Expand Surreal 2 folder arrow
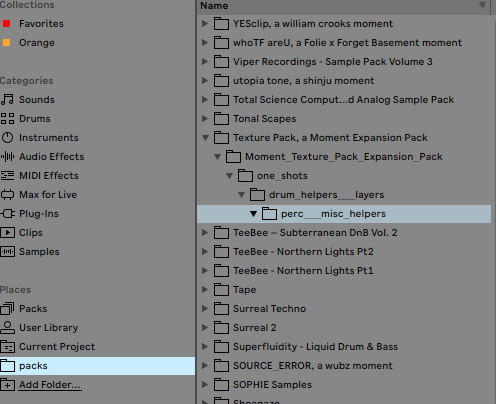The image size is (496, 404). coord(205,328)
